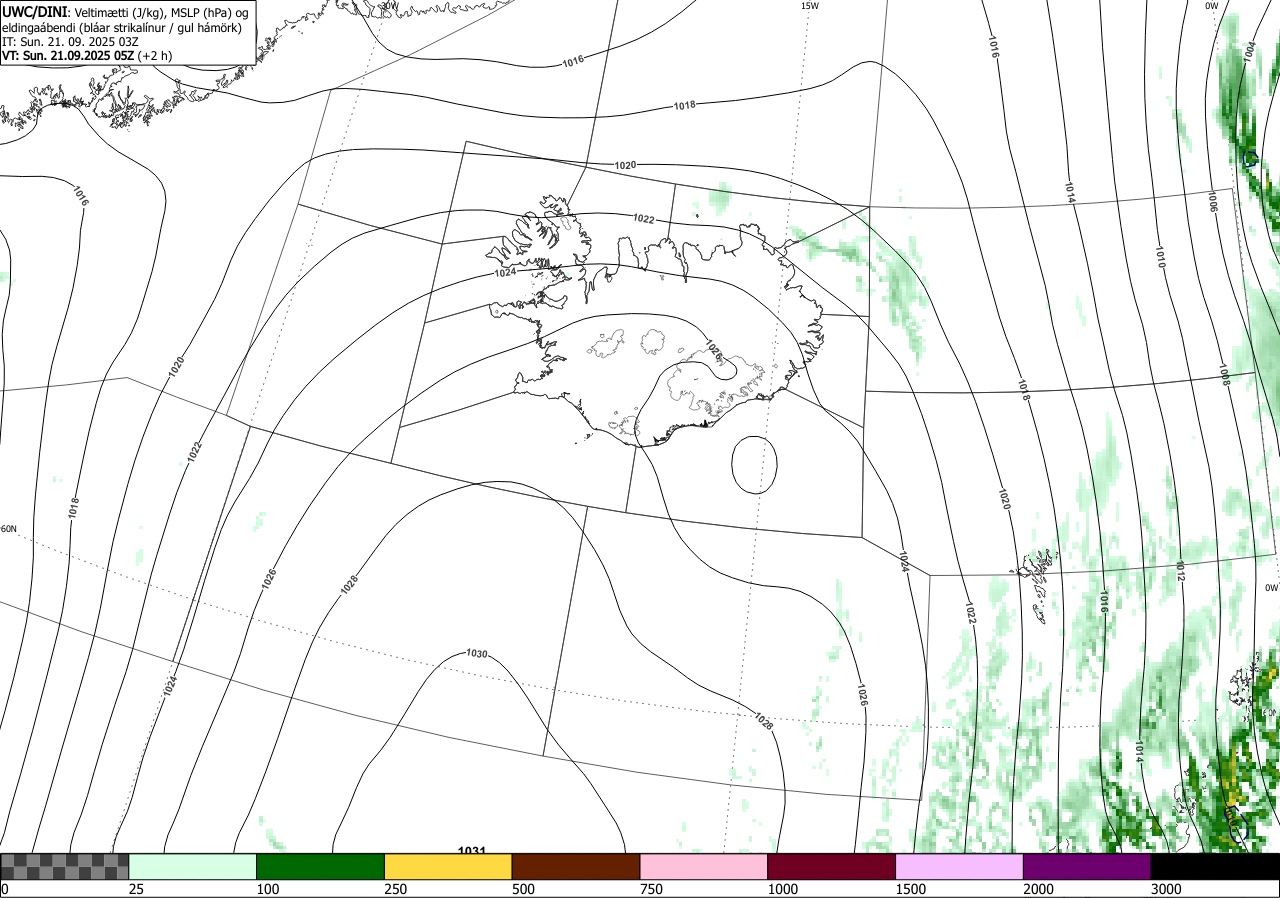Click the '500' legend scale value
This screenshot has width=1280, height=898.
click(523, 889)
